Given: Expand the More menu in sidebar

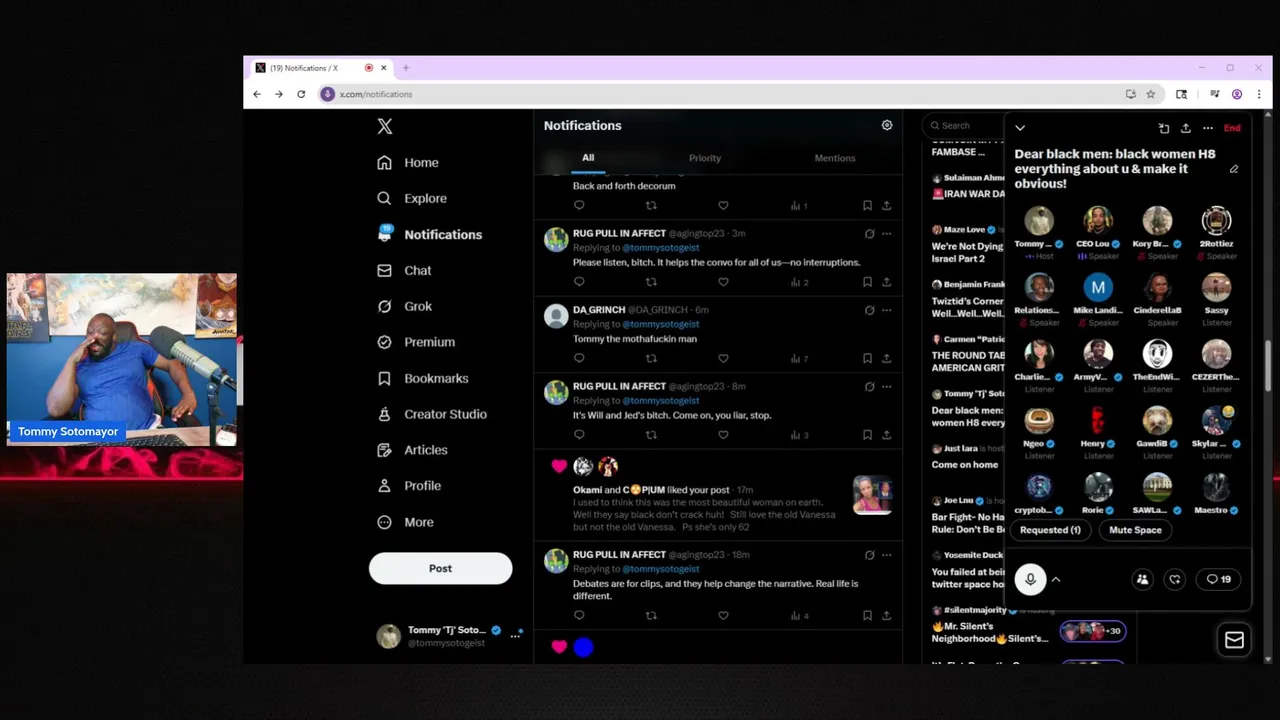Looking at the screenshot, I should tap(405, 522).
